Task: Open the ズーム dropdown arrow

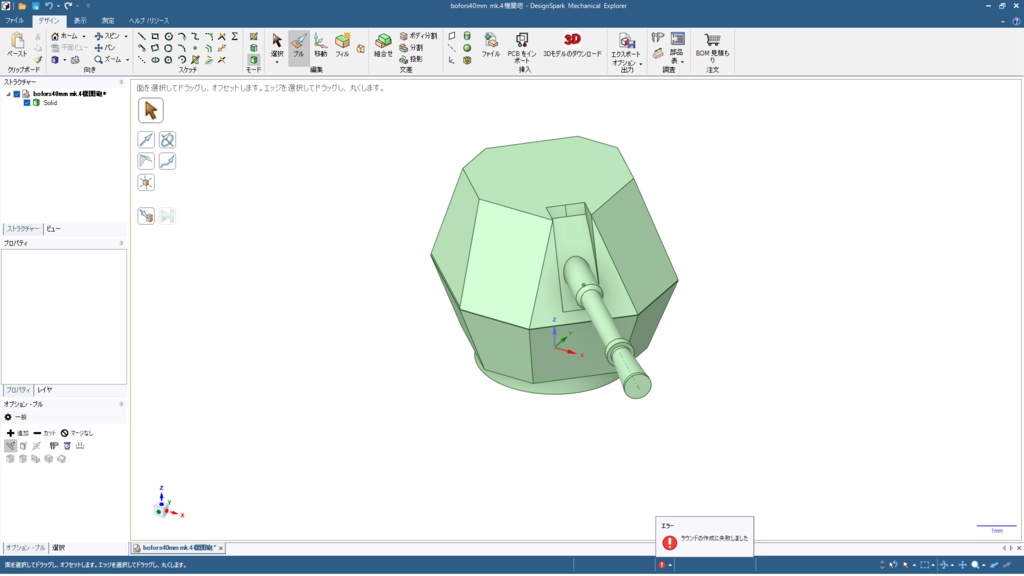Action: coord(127,60)
